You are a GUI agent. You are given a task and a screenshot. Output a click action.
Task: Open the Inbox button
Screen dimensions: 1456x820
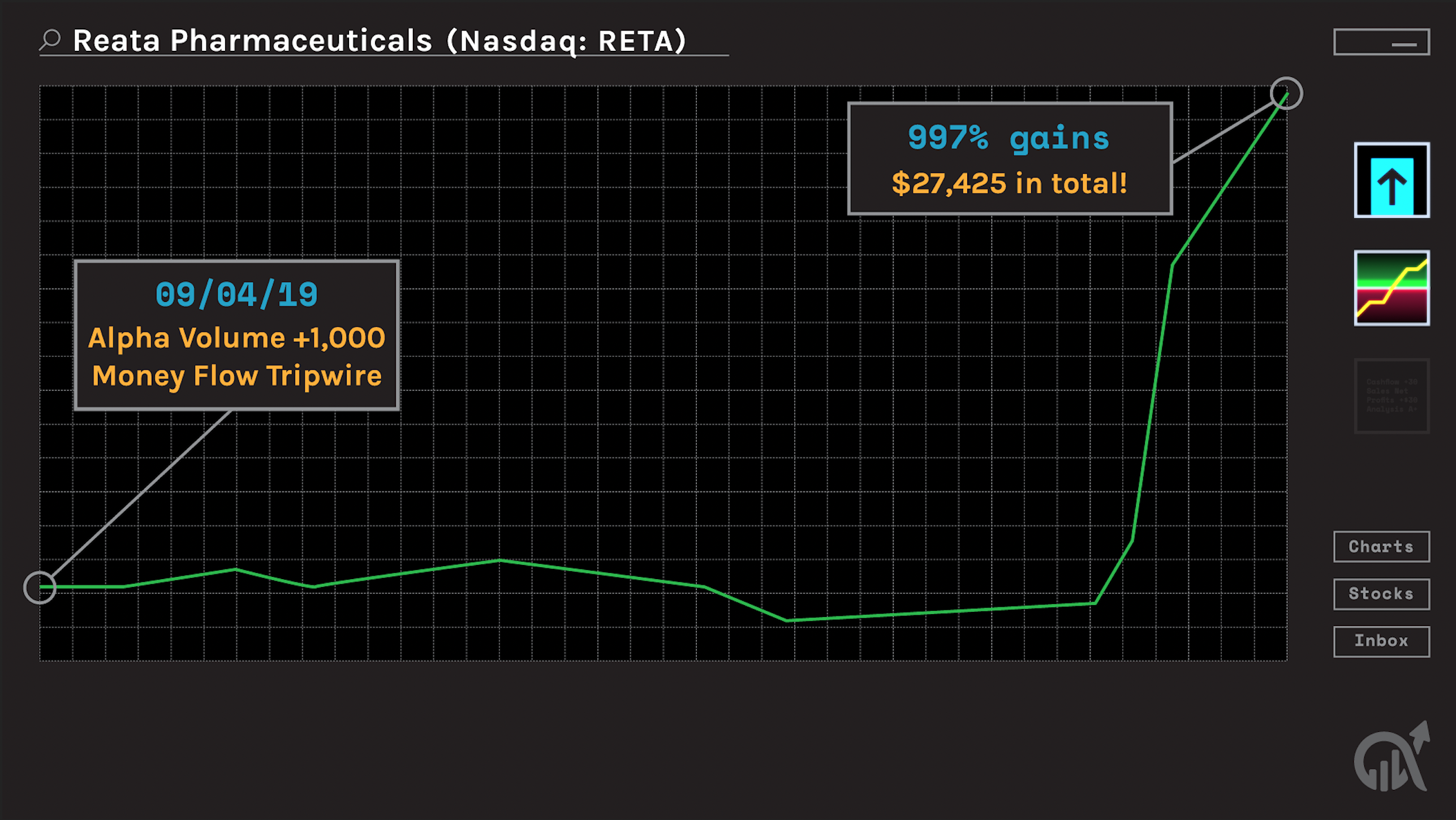point(1381,641)
